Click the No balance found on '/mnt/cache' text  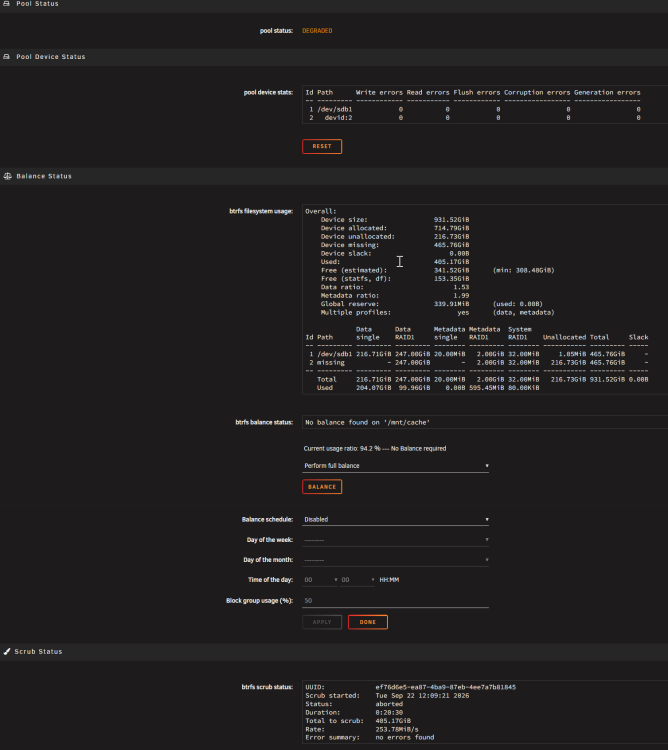pyautogui.click(x=367, y=422)
